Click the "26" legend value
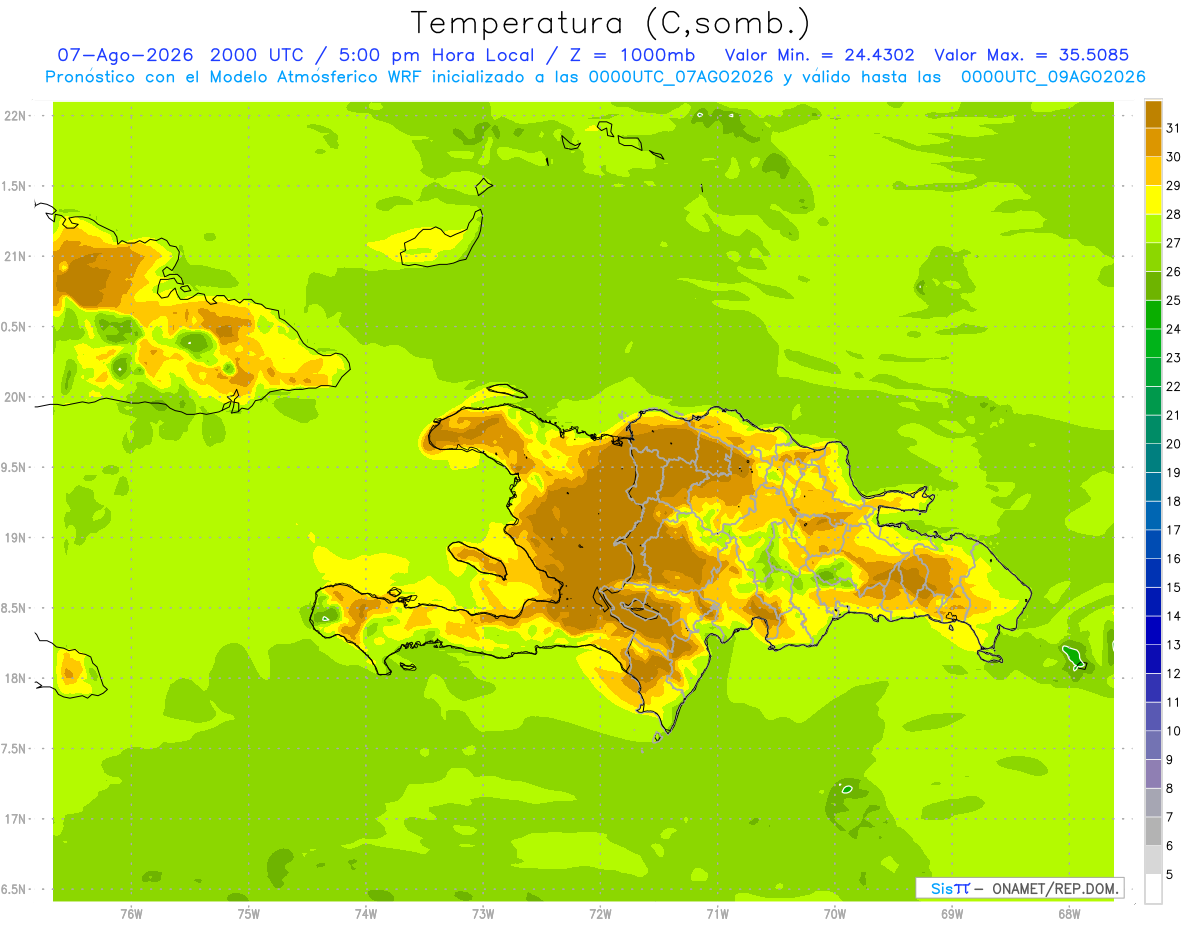 tap(1174, 272)
